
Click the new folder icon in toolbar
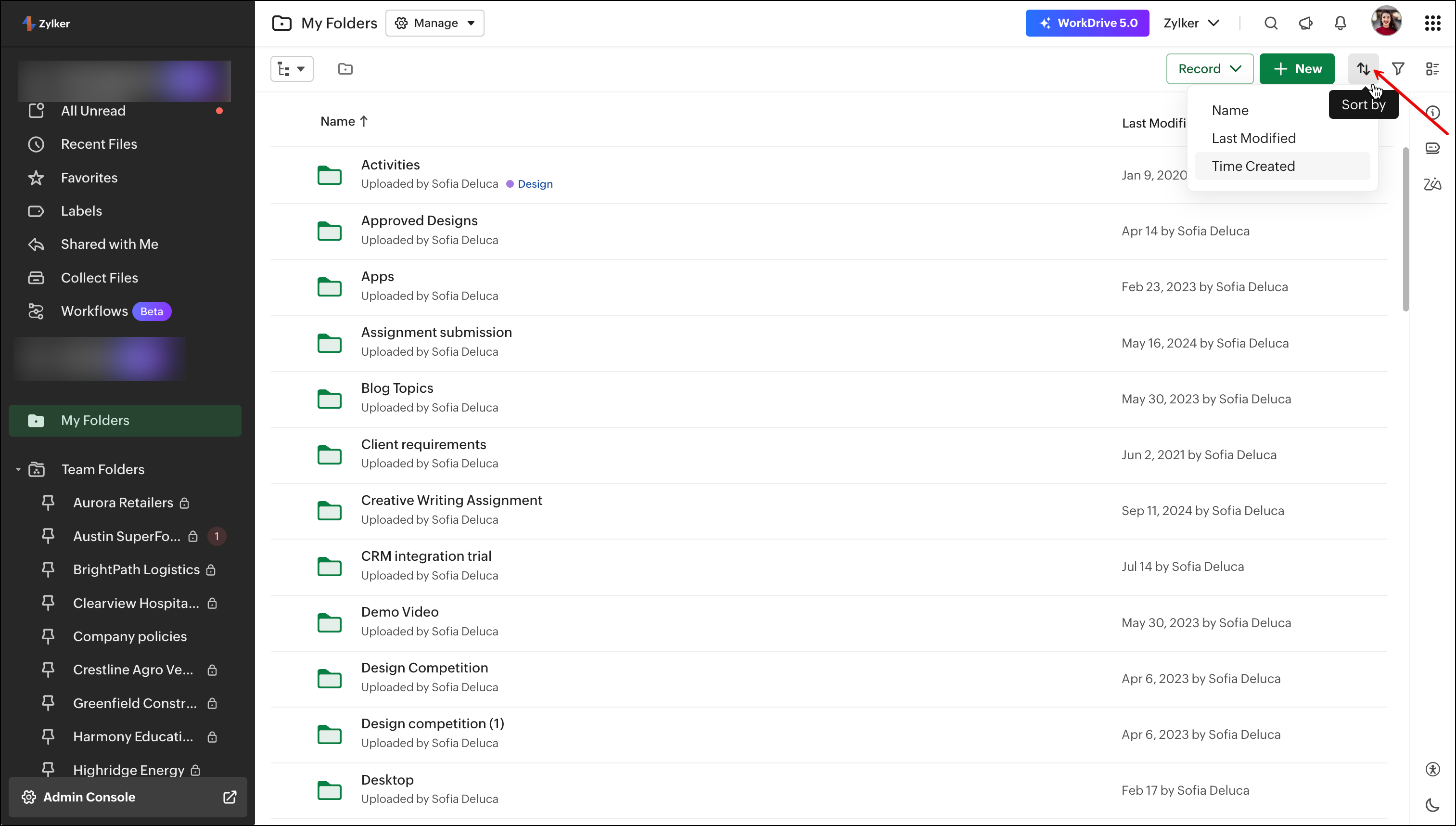pos(345,69)
